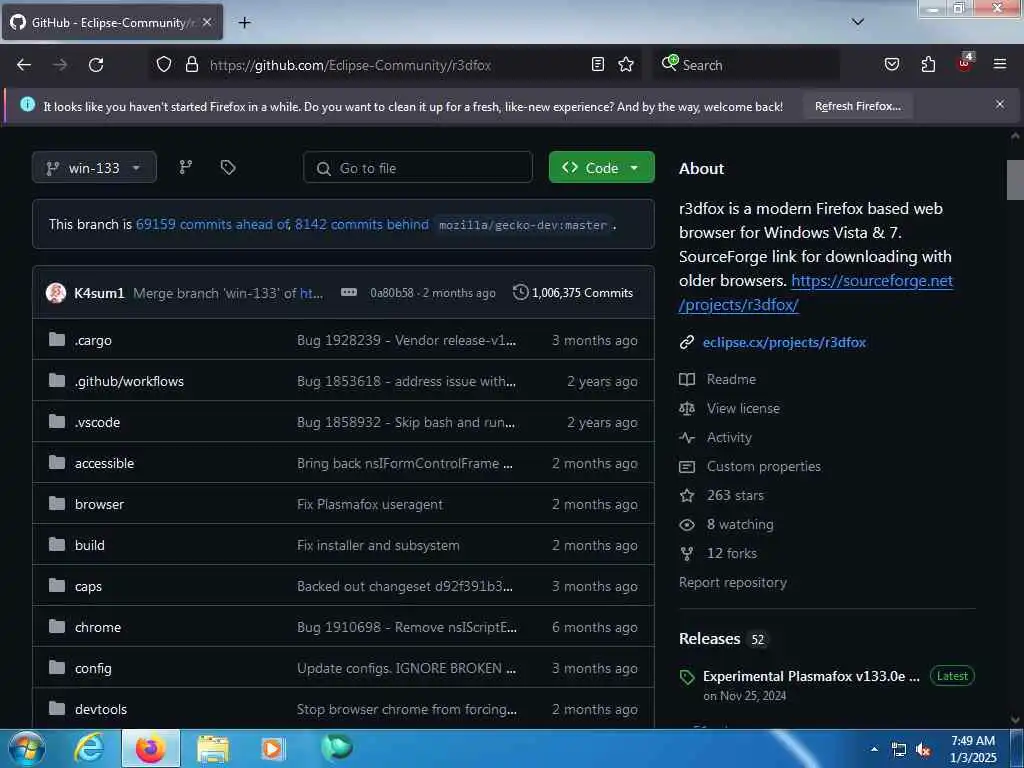Click Report repository link
1024x768 pixels.
point(733,583)
